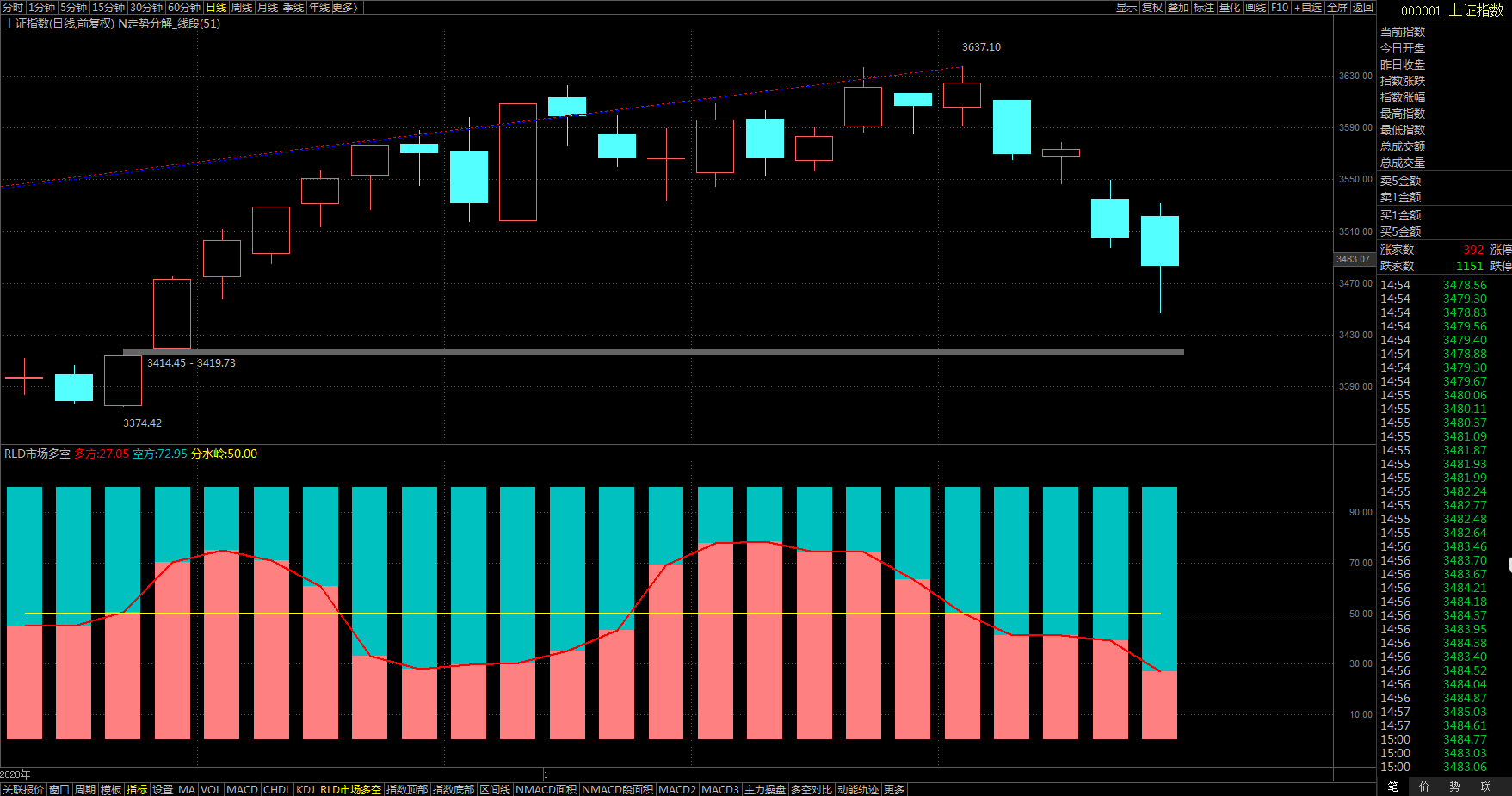Switch to 季线 quarterly chart
Viewport: 1512px width, 796px height.
tap(293, 7)
